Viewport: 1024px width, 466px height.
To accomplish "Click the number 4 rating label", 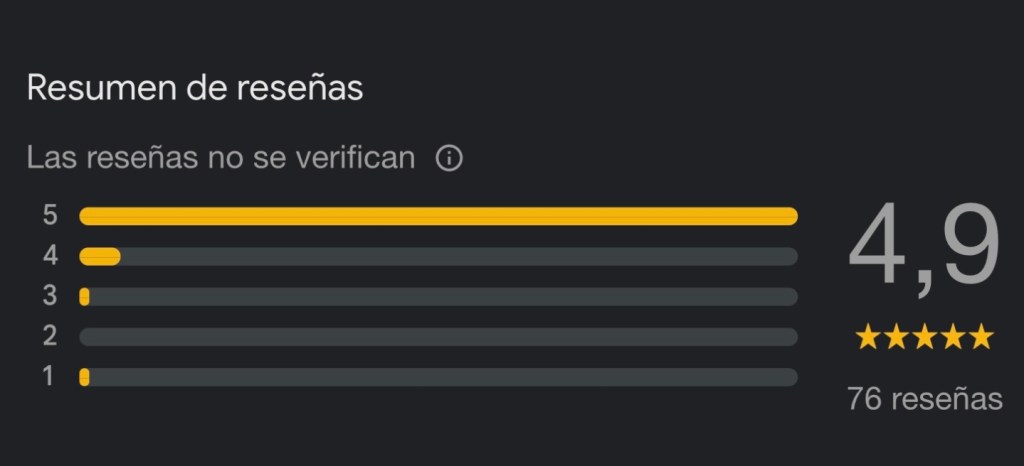I will point(50,257).
